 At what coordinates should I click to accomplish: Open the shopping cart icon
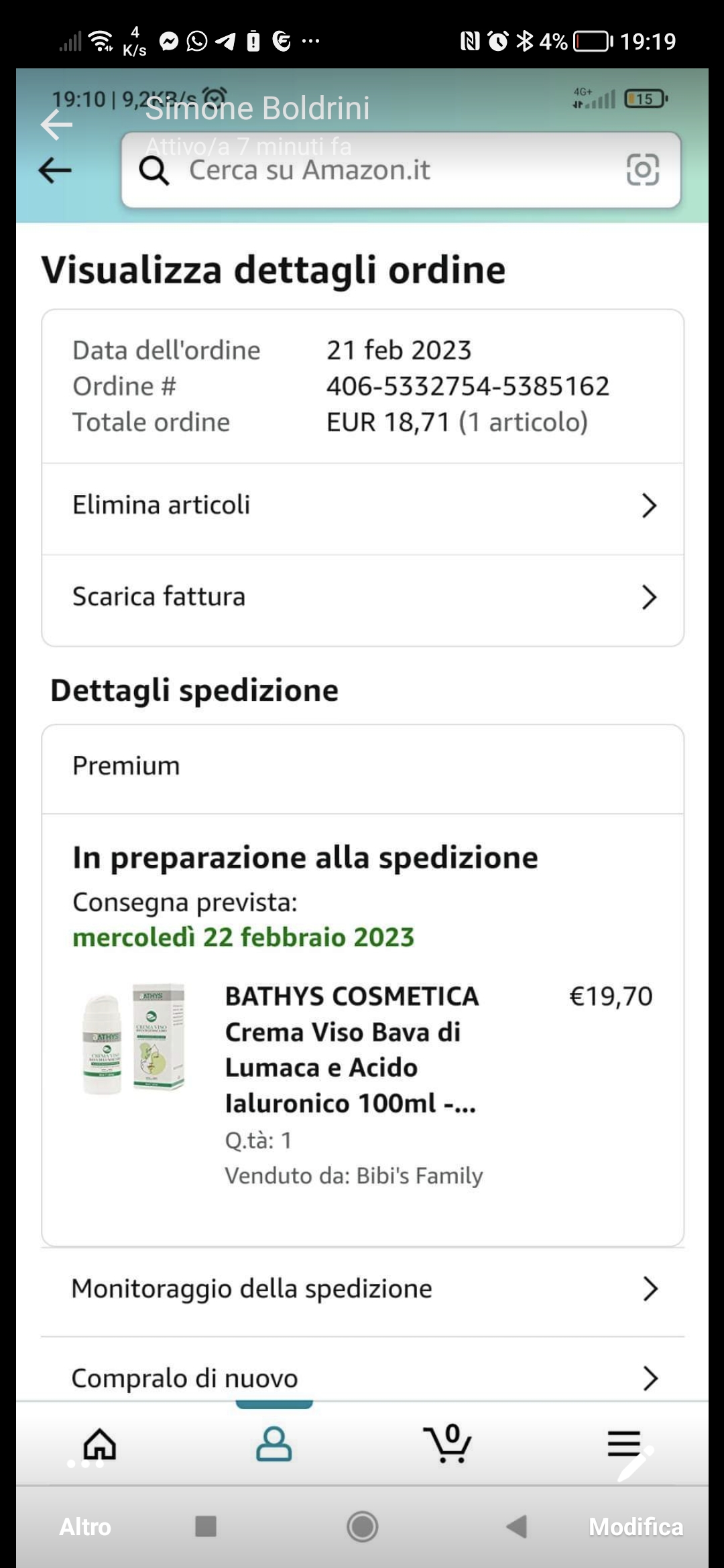click(x=448, y=1444)
